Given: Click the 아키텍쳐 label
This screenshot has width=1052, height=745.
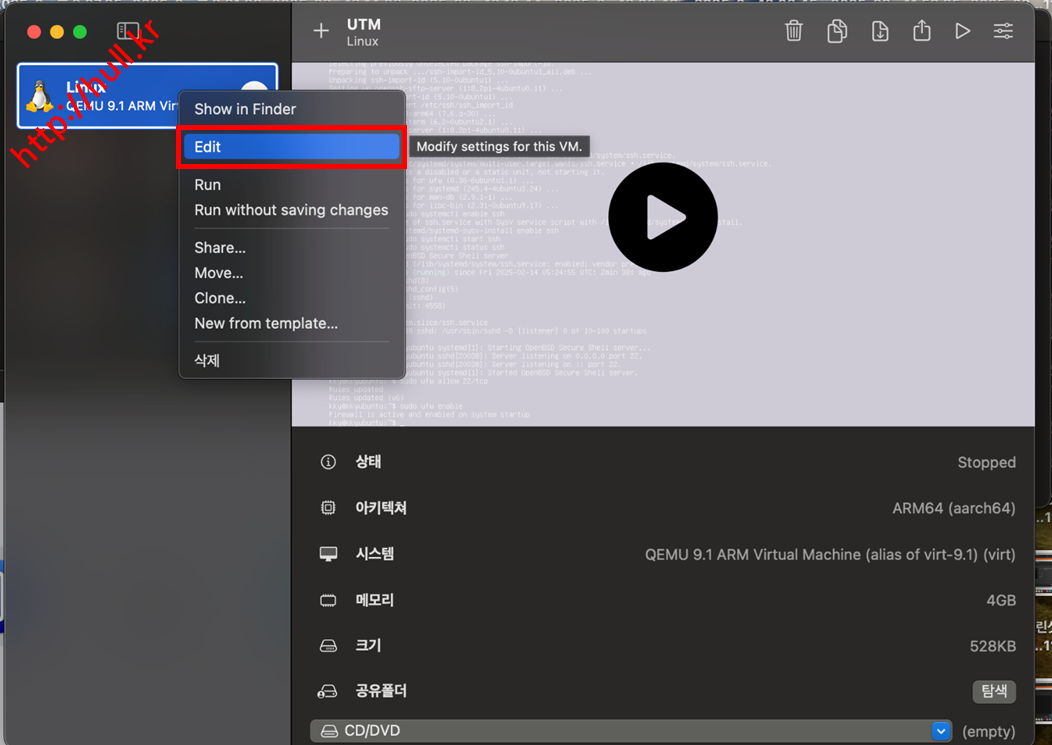Looking at the screenshot, I should (x=381, y=508).
